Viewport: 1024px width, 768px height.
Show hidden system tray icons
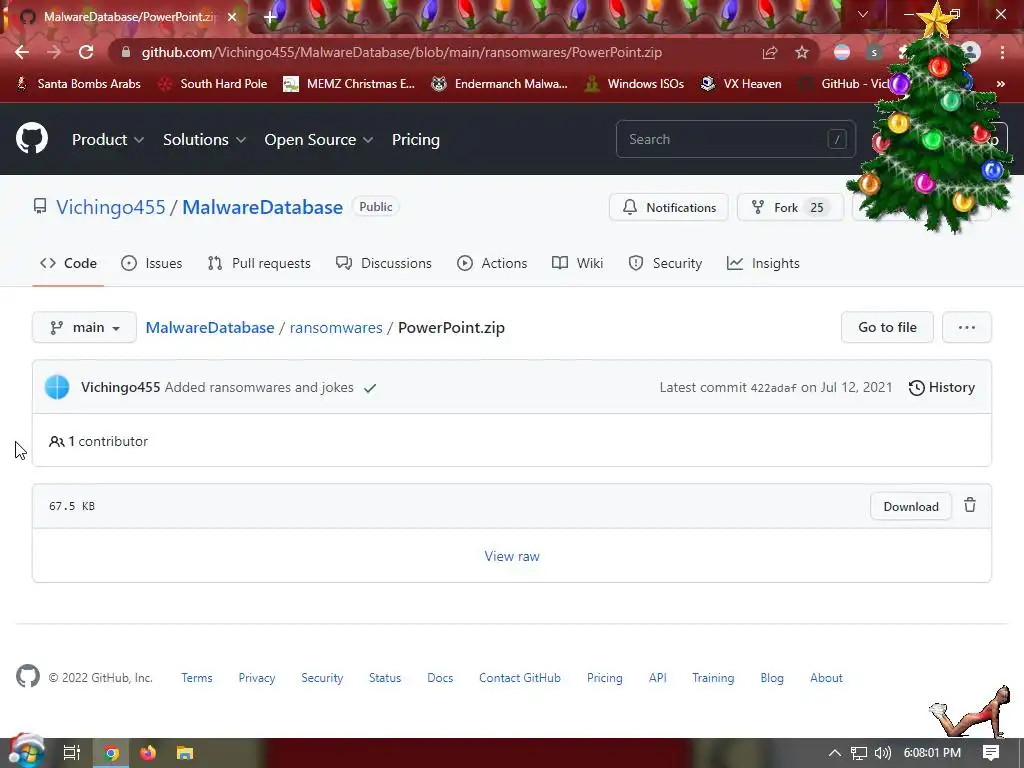(835, 753)
